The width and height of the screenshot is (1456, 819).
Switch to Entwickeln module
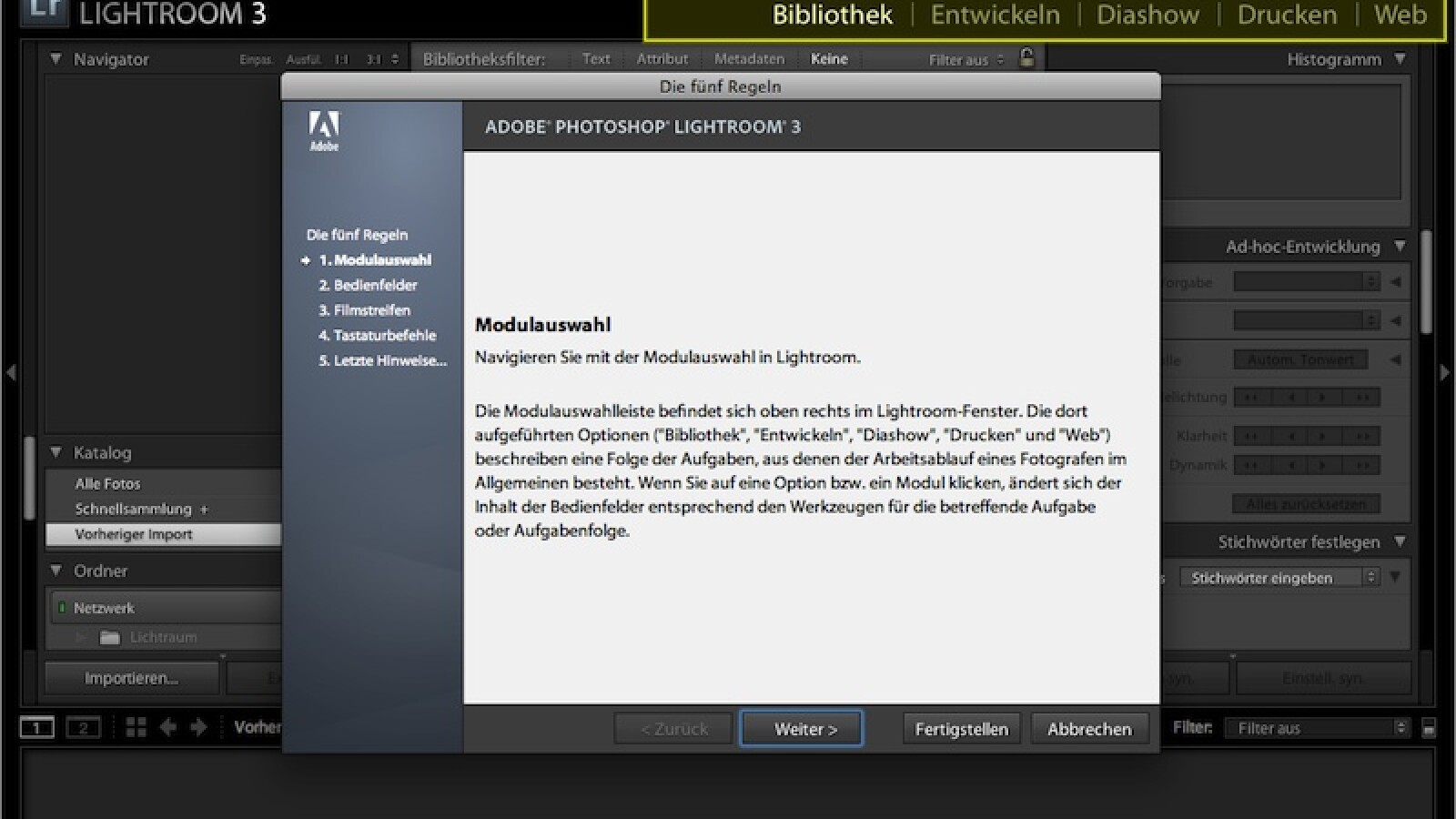tap(995, 15)
